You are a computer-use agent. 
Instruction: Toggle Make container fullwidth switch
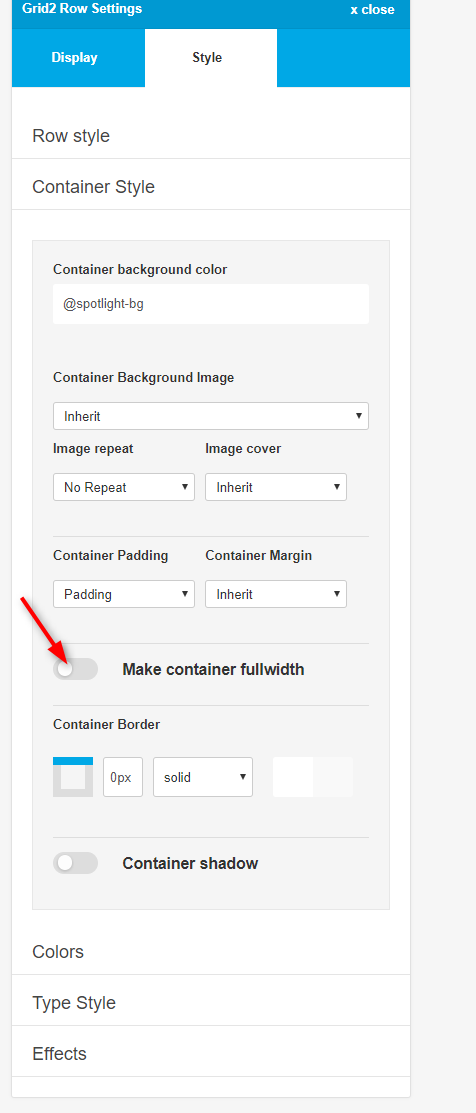[75, 669]
